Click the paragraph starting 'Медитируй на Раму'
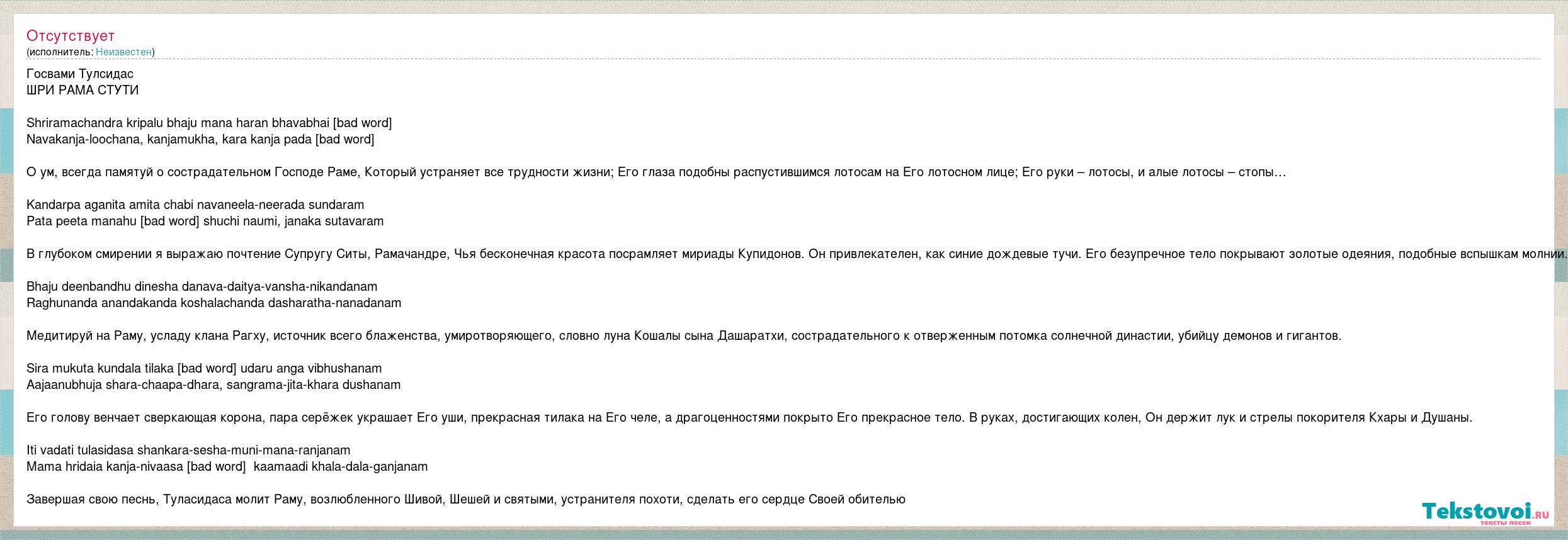 tap(684, 335)
